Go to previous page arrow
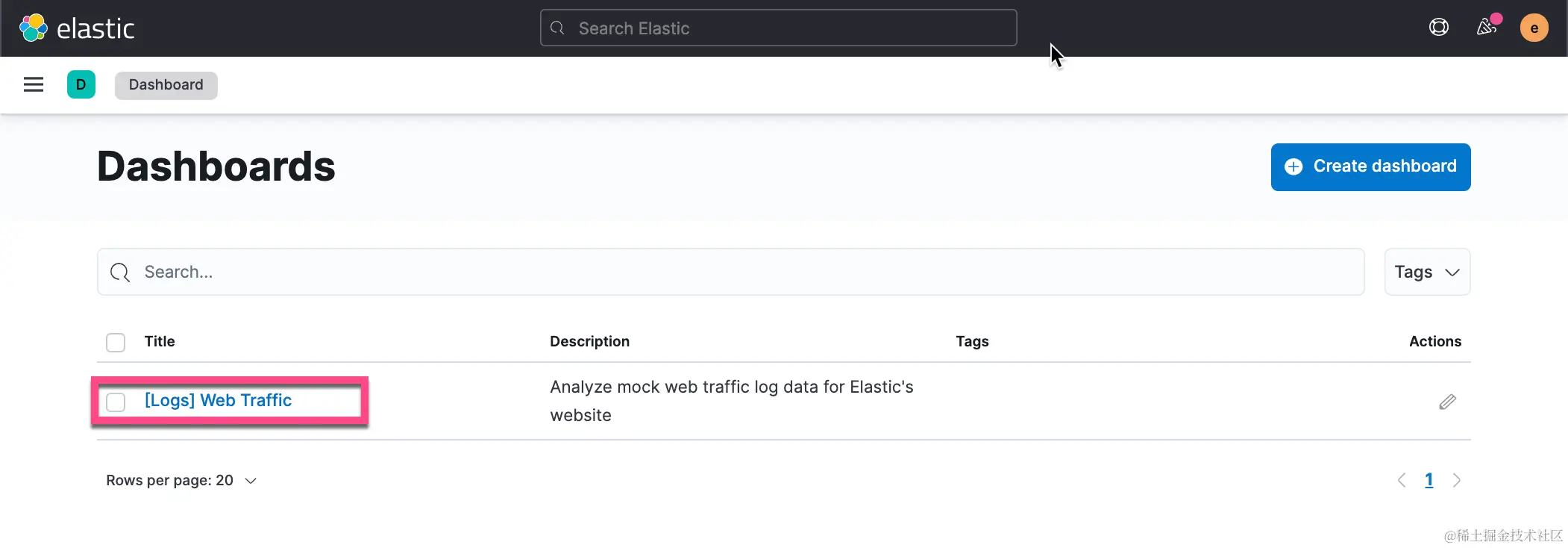This screenshot has width=1568, height=548. pos(1402,480)
